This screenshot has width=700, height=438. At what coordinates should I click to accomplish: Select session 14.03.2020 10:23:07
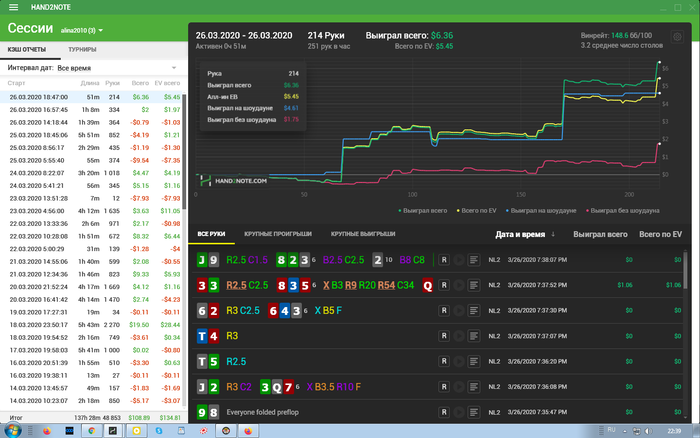pyautogui.click(x=93, y=400)
